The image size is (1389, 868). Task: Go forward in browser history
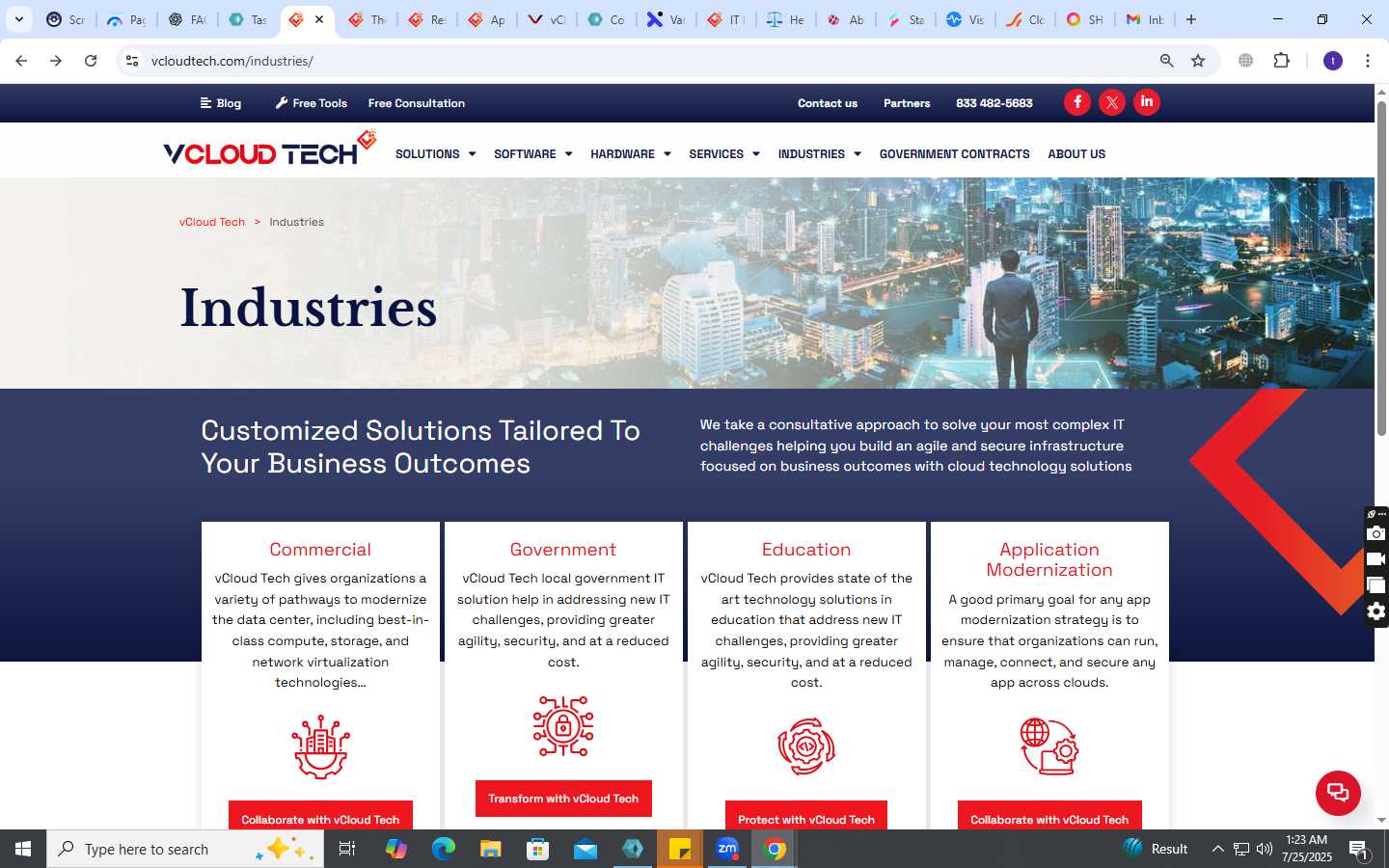coord(56,61)
